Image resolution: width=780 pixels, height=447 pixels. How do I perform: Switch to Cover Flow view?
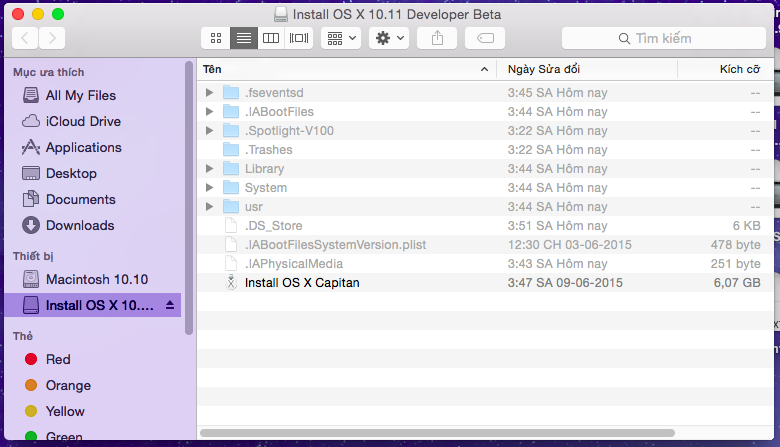298,38
